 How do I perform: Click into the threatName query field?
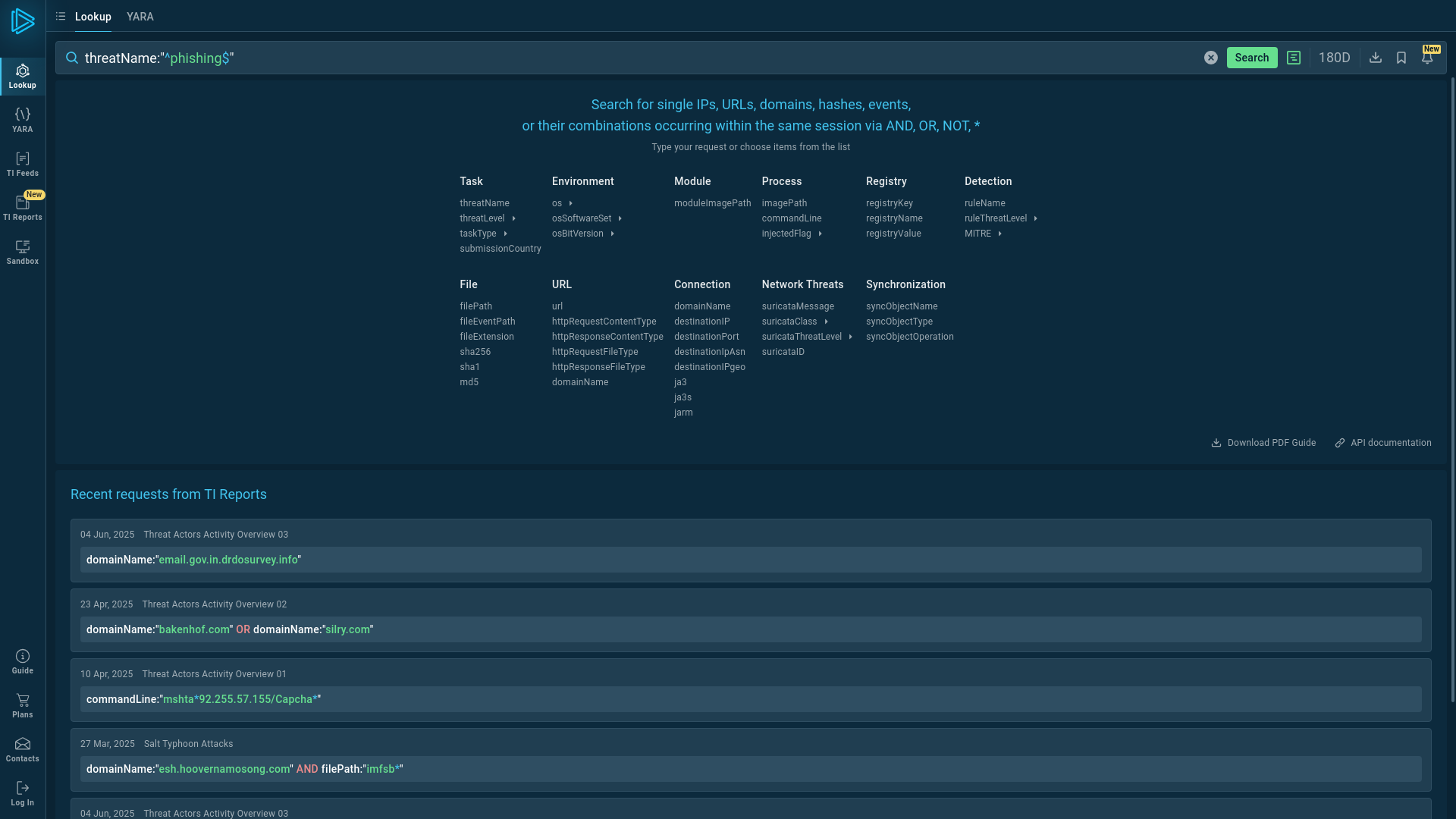[637, 58]
